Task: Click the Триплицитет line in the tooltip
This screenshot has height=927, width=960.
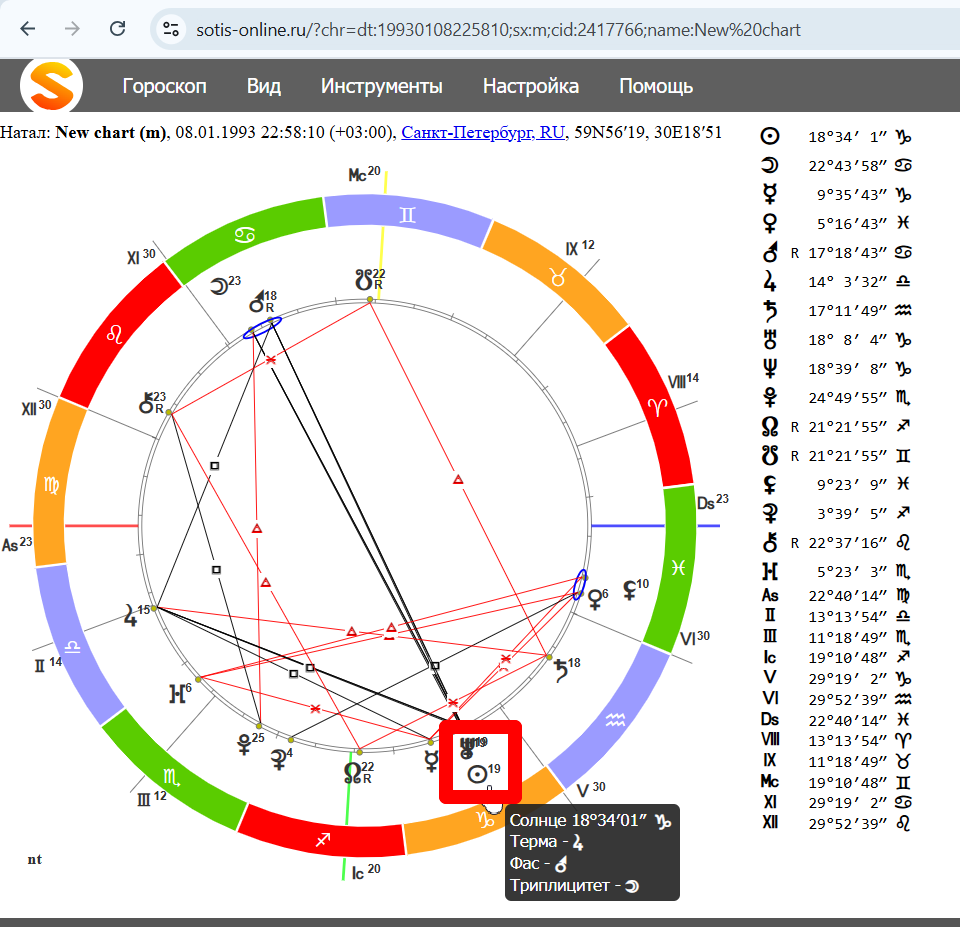Action: [575, 885]
